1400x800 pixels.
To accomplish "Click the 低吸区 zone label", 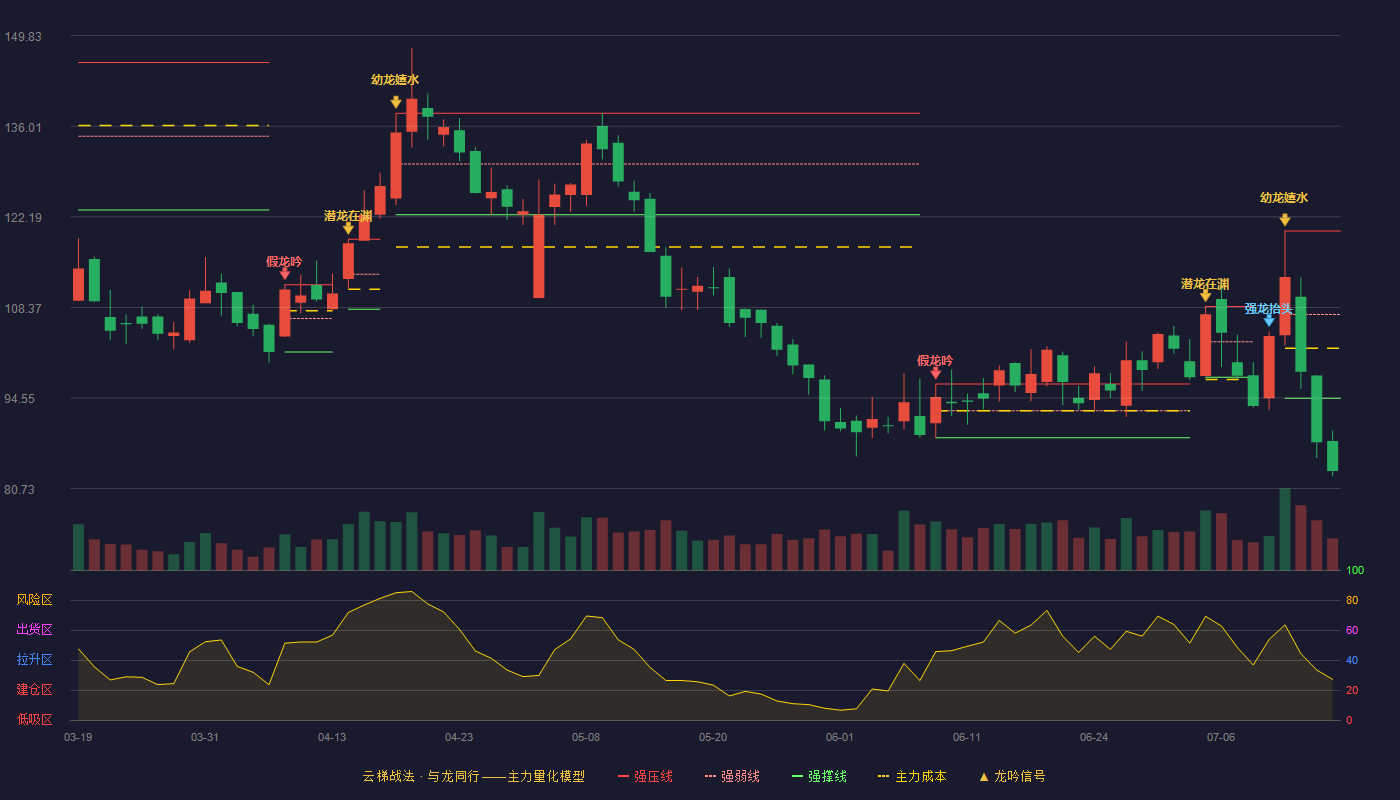I will [x=34, y=719].
